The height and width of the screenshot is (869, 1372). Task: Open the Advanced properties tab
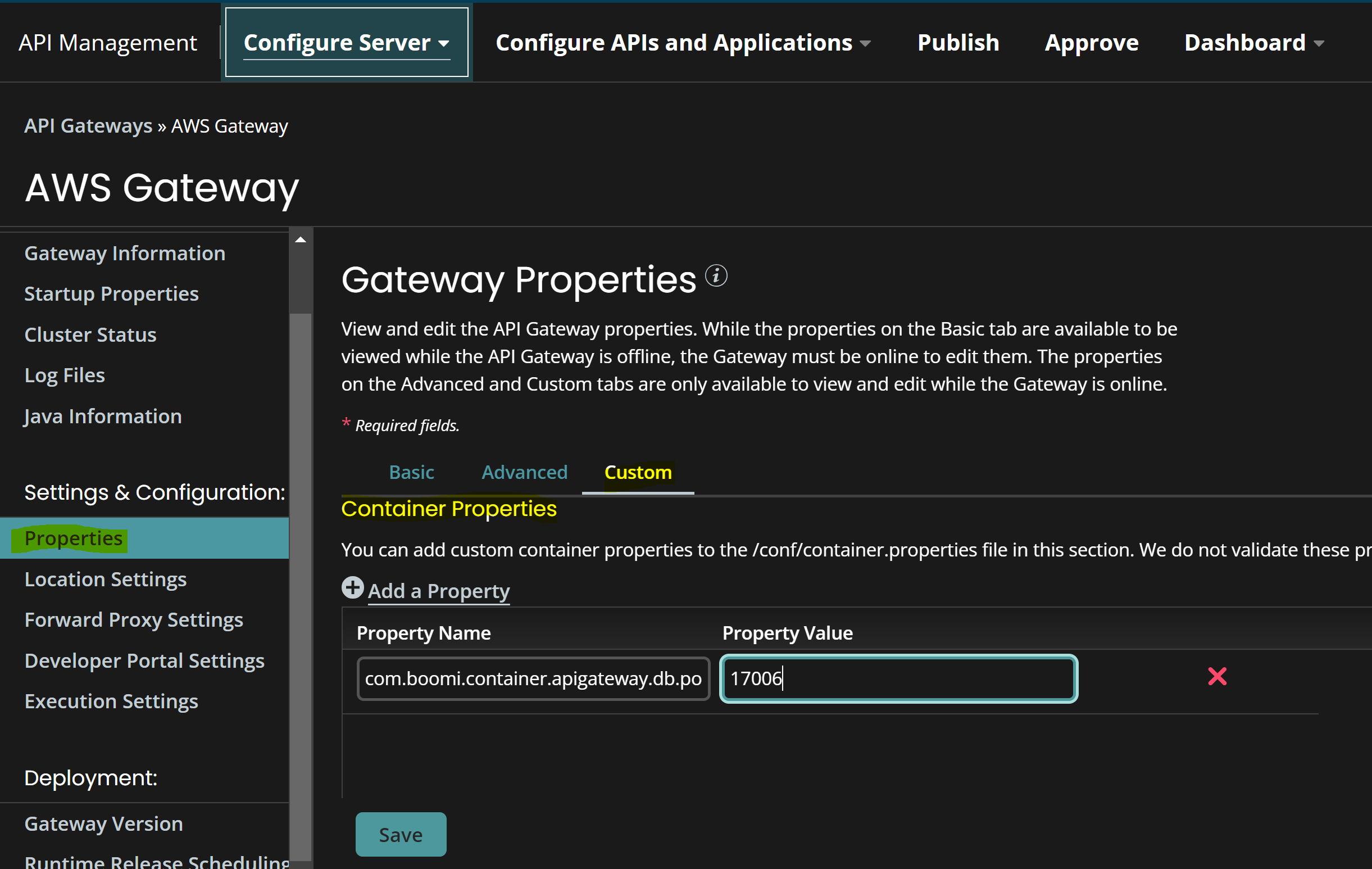524,472
